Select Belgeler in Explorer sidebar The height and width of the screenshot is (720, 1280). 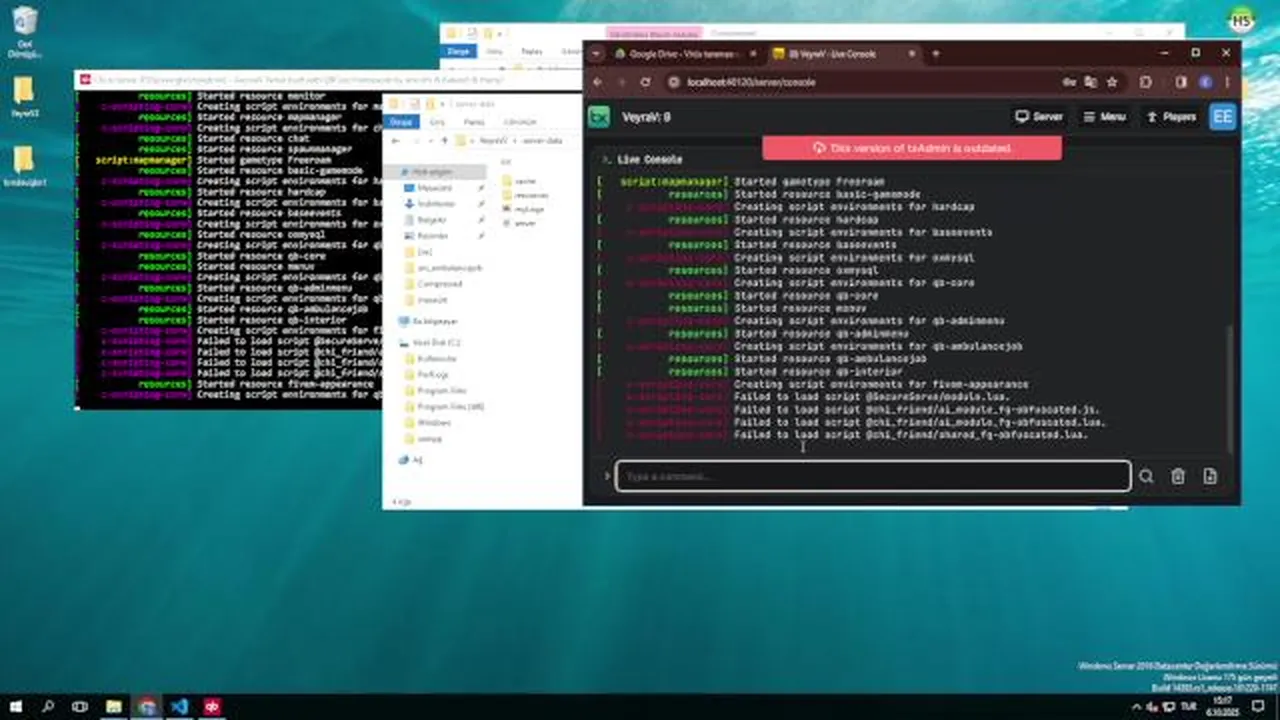pyautogui.click(x=432, y=220)
